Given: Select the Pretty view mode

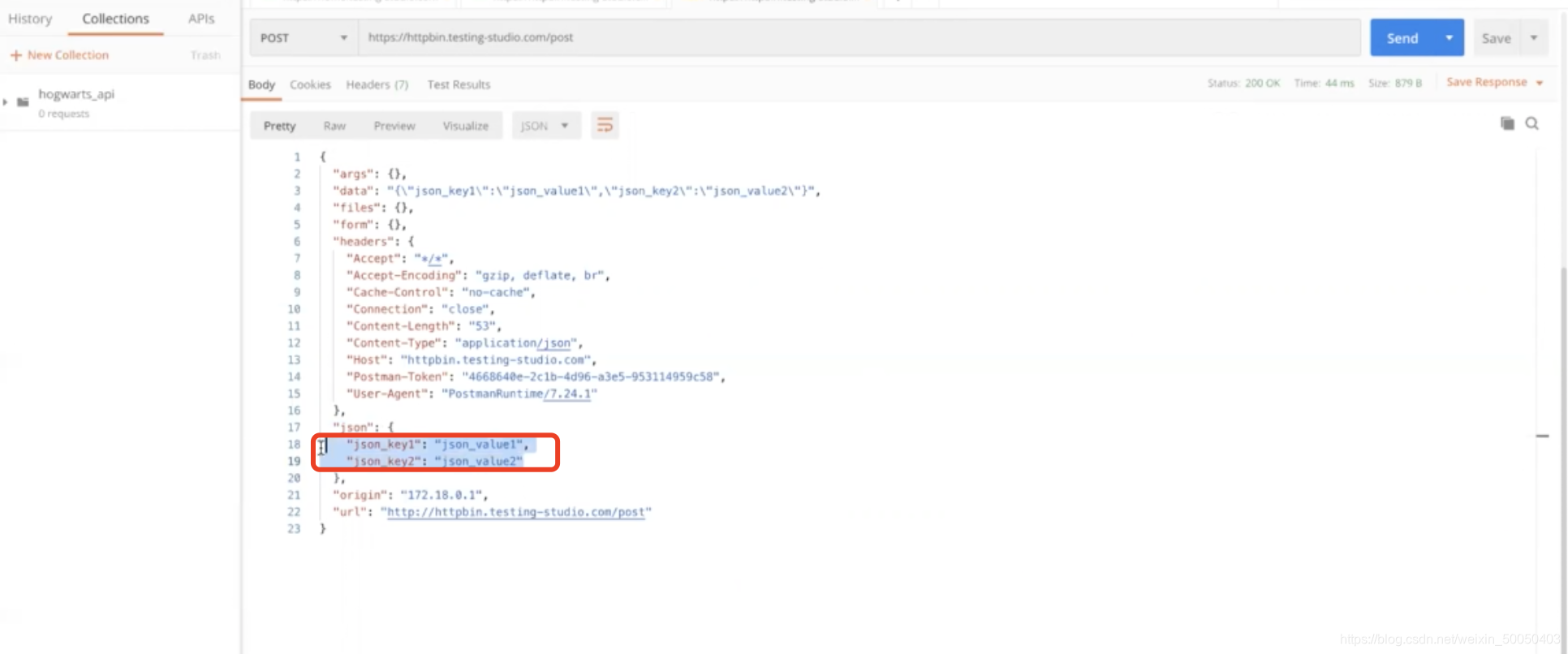Looking at the screenshot, I should [279, 126].
